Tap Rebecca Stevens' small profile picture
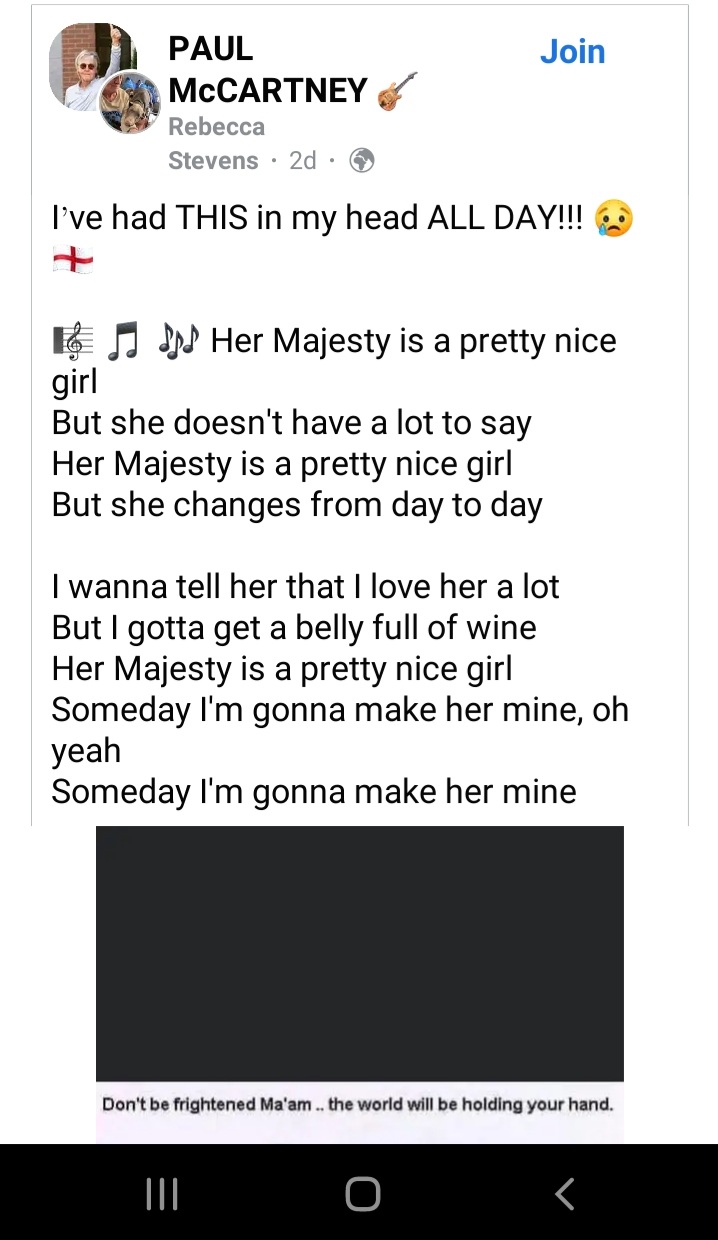The height and width of the screenshot is (1240, 718). click(x=129, y=102)
